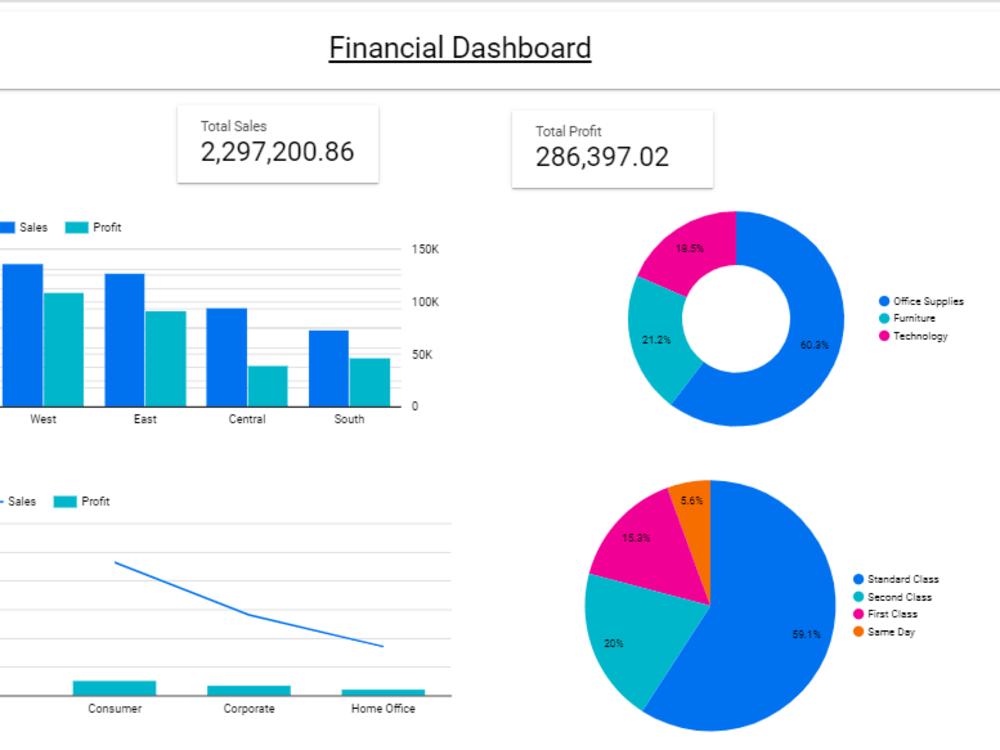Click the Financial Dashboard title link
This screenshot has width=1000, height=750.
pos(460,47)
